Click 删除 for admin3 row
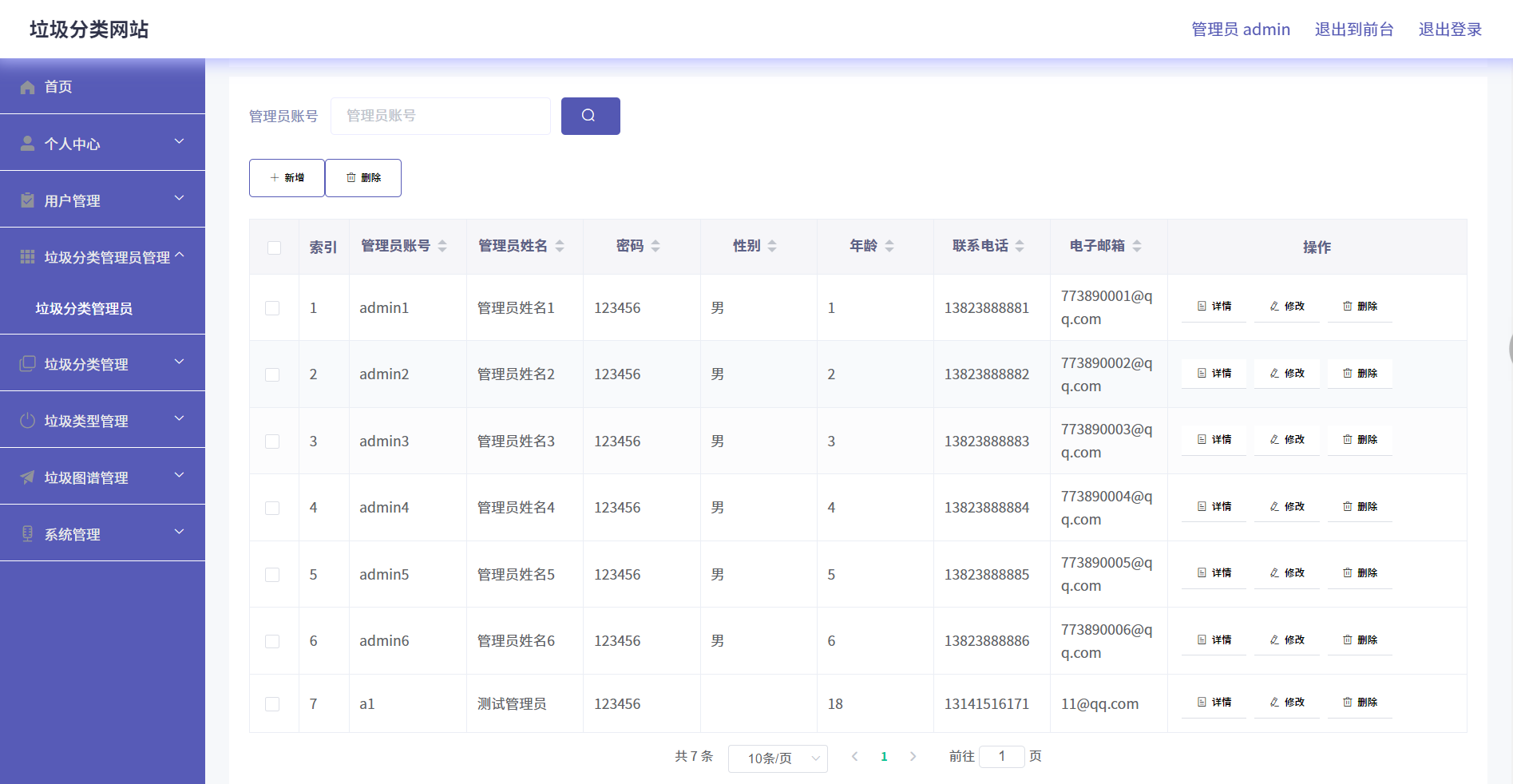 (x=1360, y=440)
